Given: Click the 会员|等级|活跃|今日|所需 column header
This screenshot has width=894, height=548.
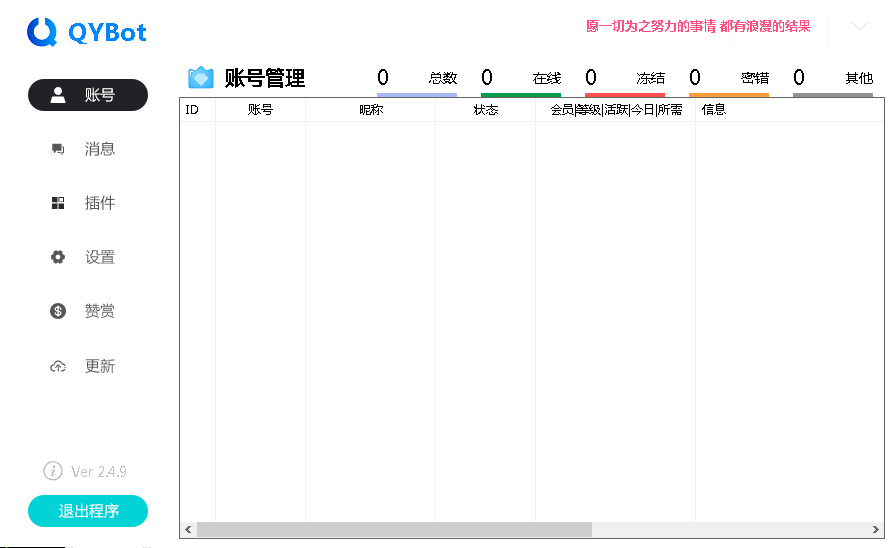Looking at the screenshot, I should click(616, 110).
